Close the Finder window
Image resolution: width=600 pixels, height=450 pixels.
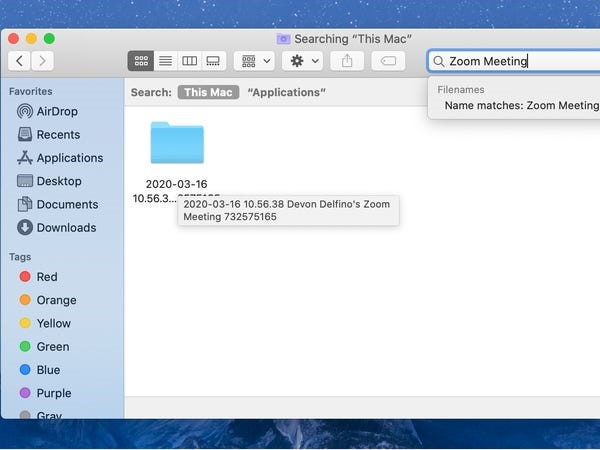point(13,39)
